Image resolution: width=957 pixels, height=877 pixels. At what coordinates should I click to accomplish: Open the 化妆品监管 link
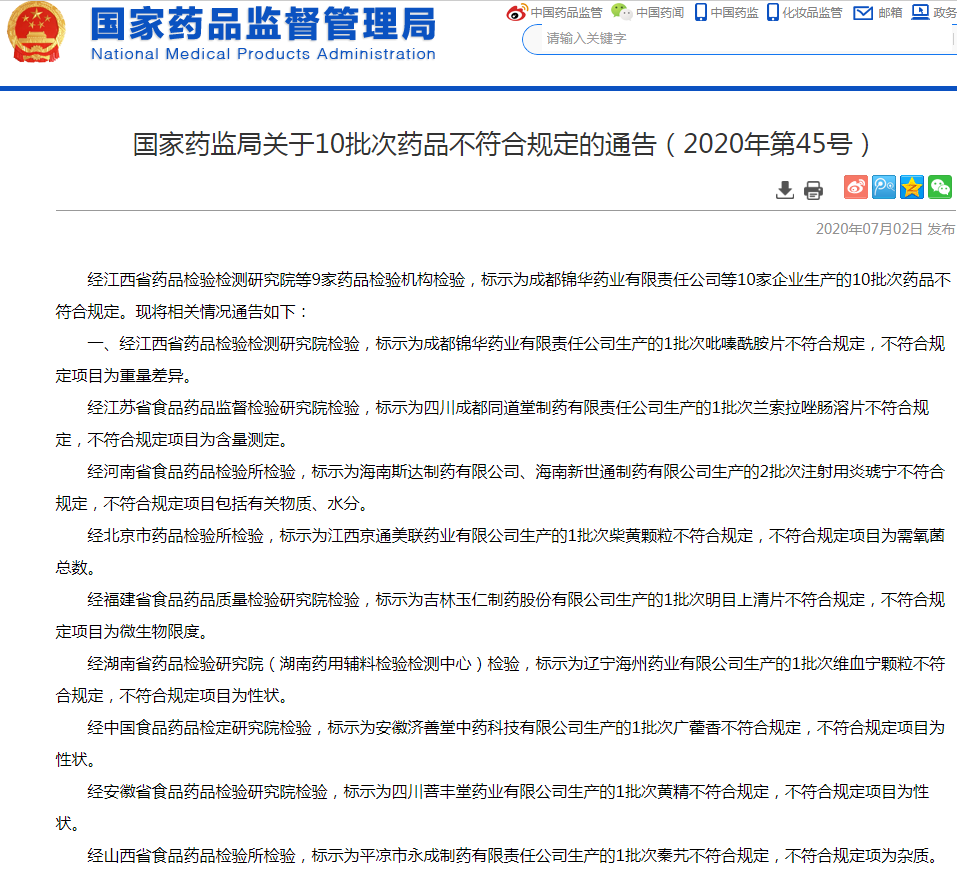[812, 12]
